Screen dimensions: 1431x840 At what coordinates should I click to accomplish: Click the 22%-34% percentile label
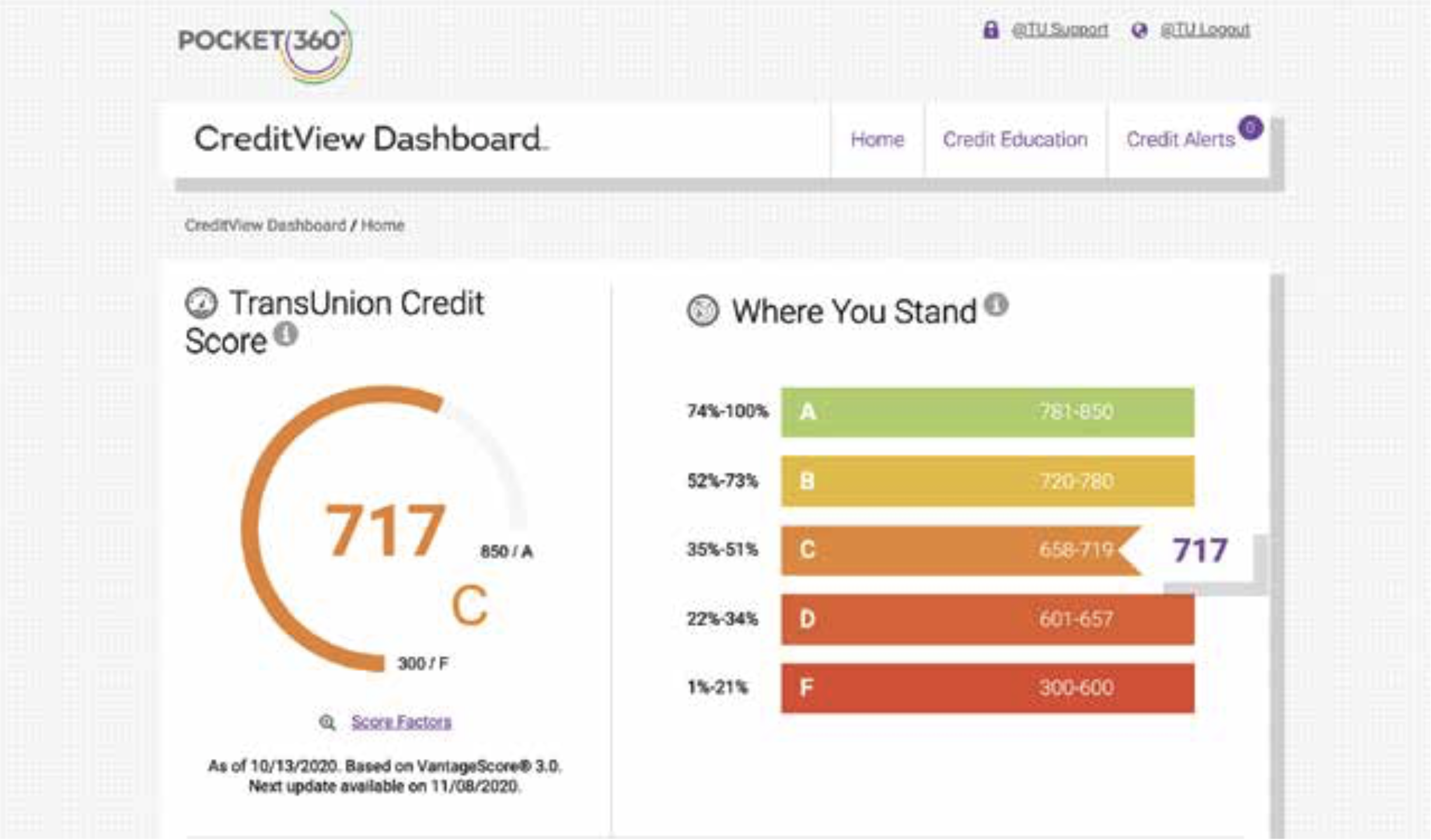click(722, 619)
